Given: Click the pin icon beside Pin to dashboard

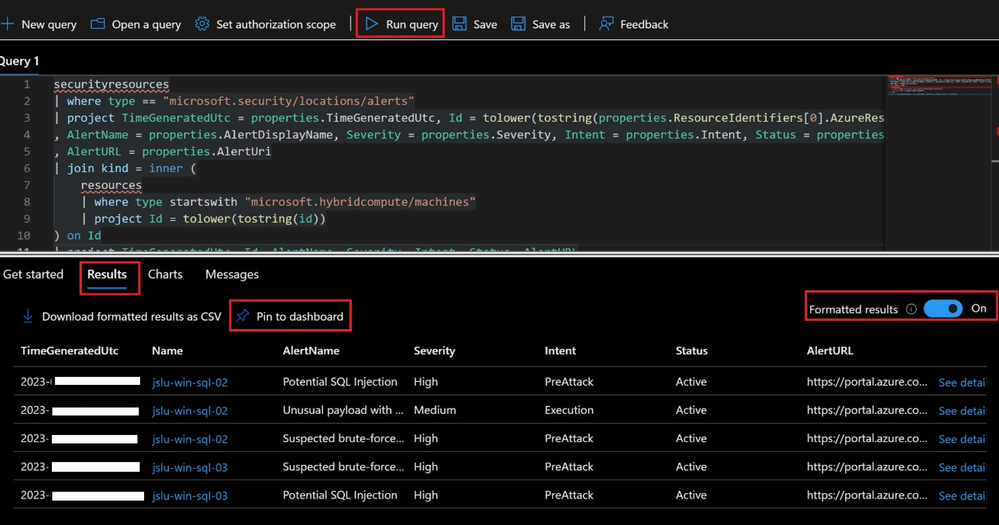Looking at the screenshot, I should point(242,316).
